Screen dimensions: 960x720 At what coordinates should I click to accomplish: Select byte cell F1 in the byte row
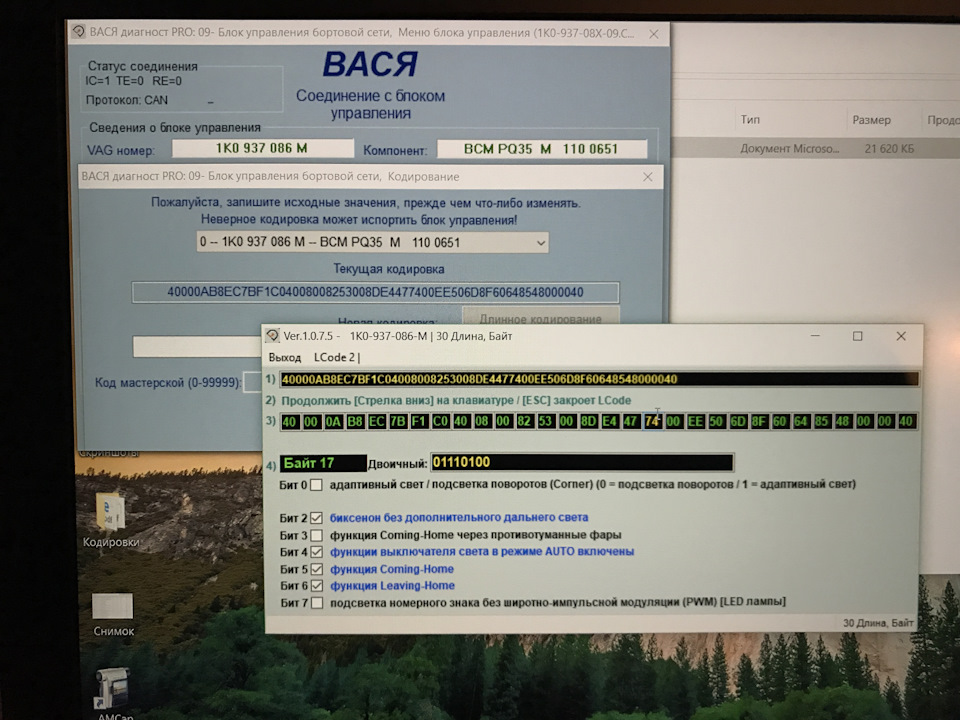(x=419, y=421)
